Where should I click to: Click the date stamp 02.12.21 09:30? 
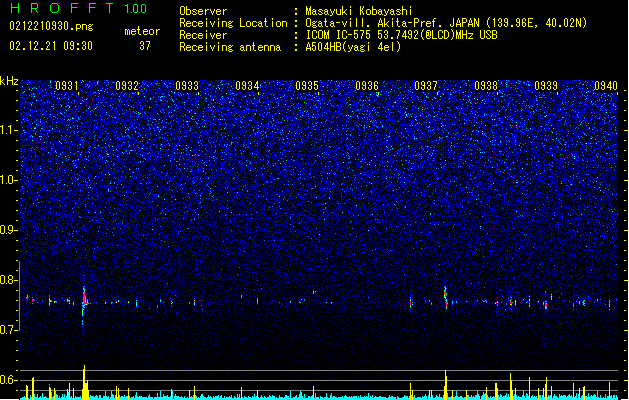(51, 46)
